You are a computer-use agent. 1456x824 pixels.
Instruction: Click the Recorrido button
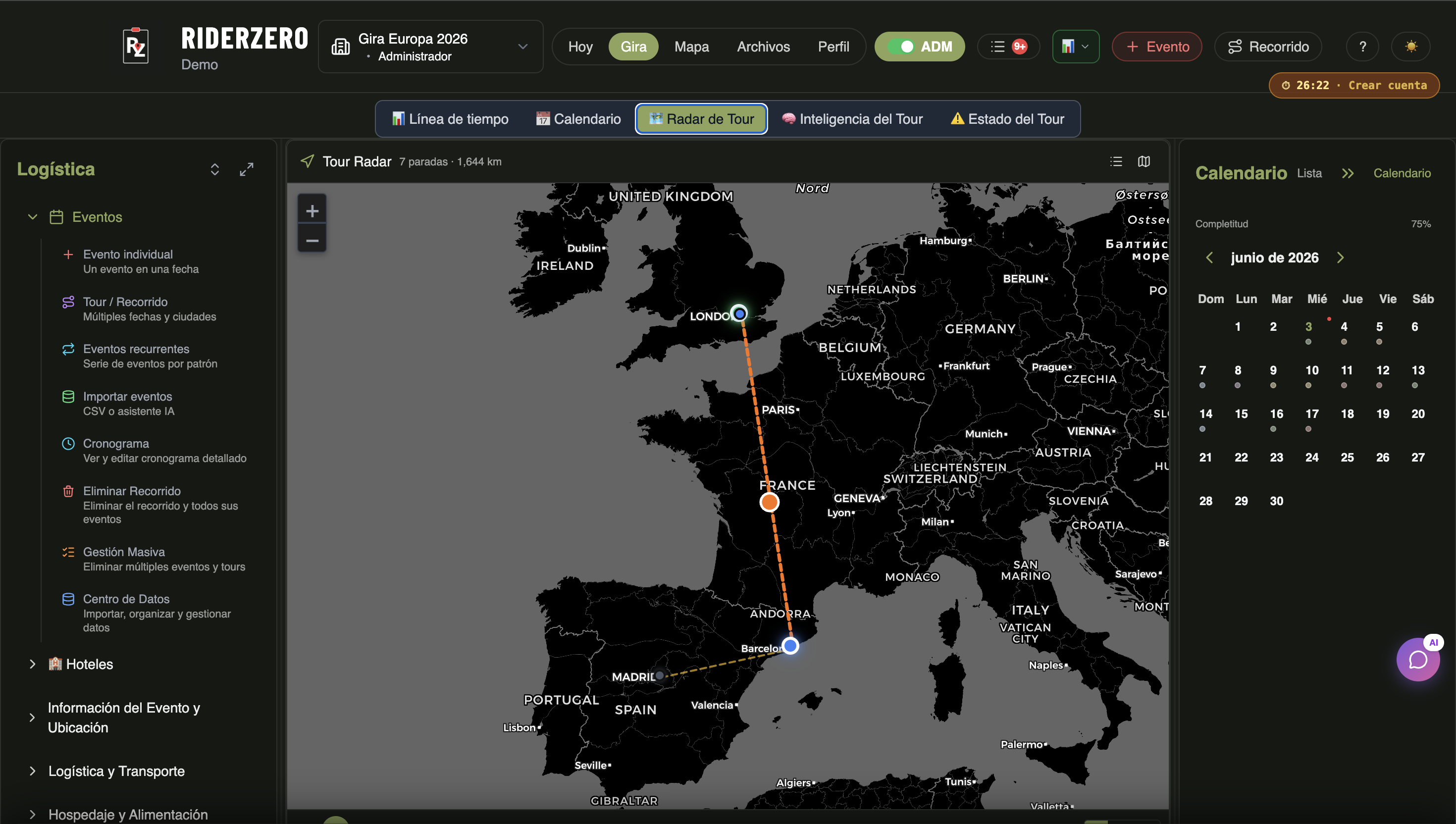point(1268,47)
